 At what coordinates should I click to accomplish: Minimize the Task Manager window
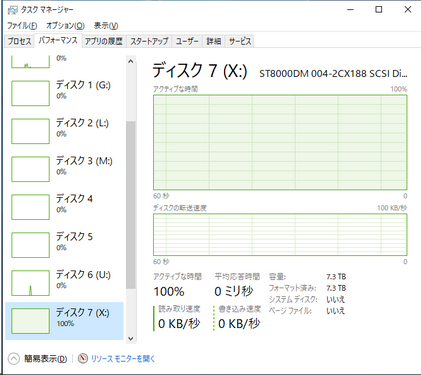350,10
